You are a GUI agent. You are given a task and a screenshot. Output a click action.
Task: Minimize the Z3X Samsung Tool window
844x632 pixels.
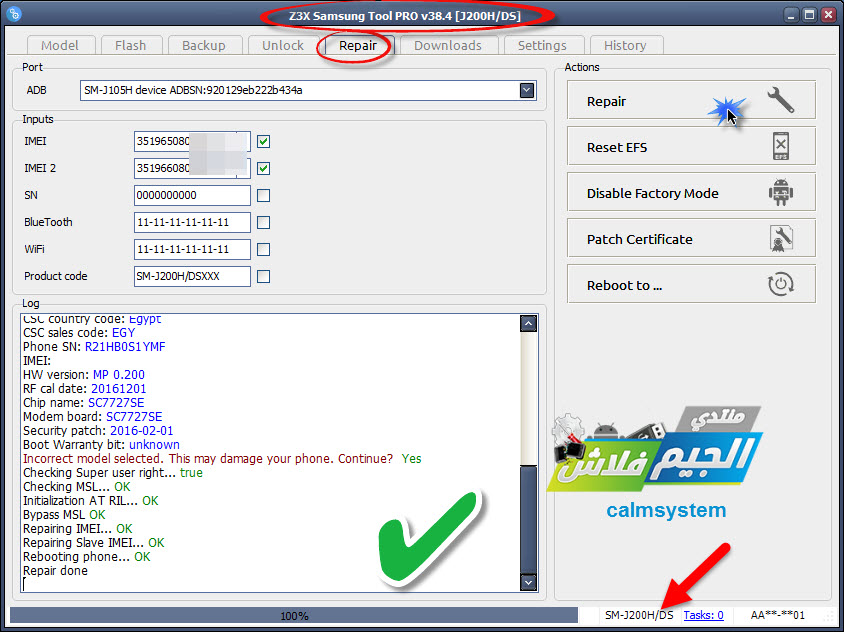click(791, 15)
